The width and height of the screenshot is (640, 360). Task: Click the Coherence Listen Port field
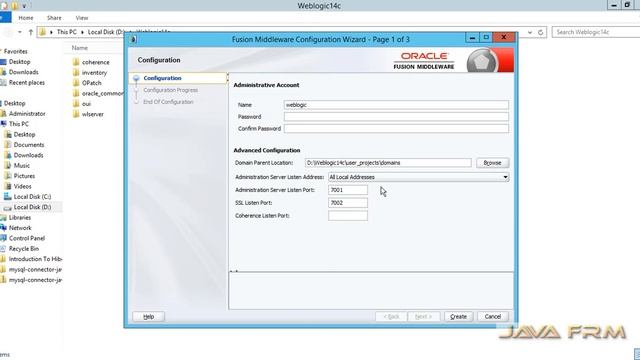coord(348,216)
